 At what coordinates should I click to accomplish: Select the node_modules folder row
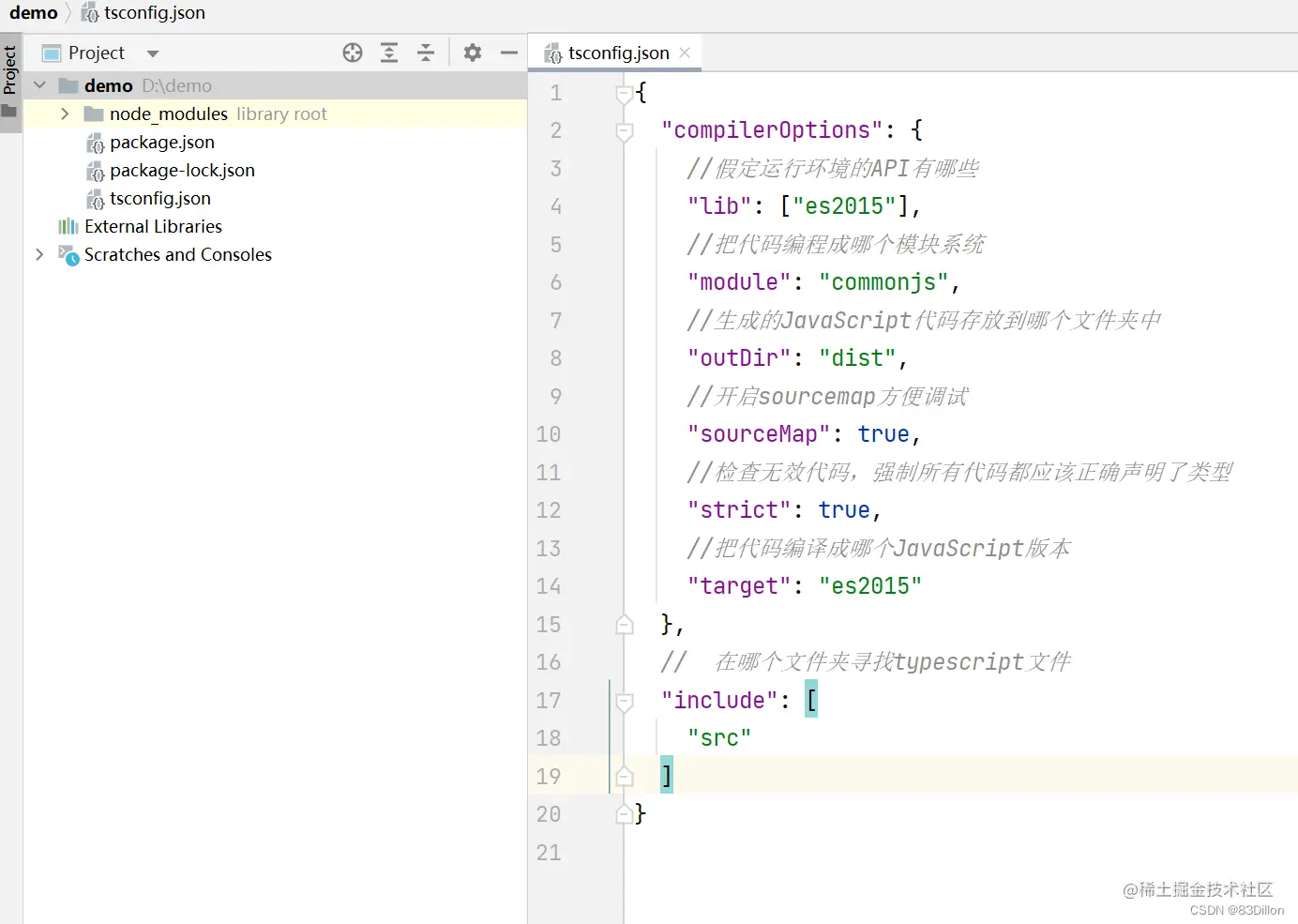click(x=275, y=114)
